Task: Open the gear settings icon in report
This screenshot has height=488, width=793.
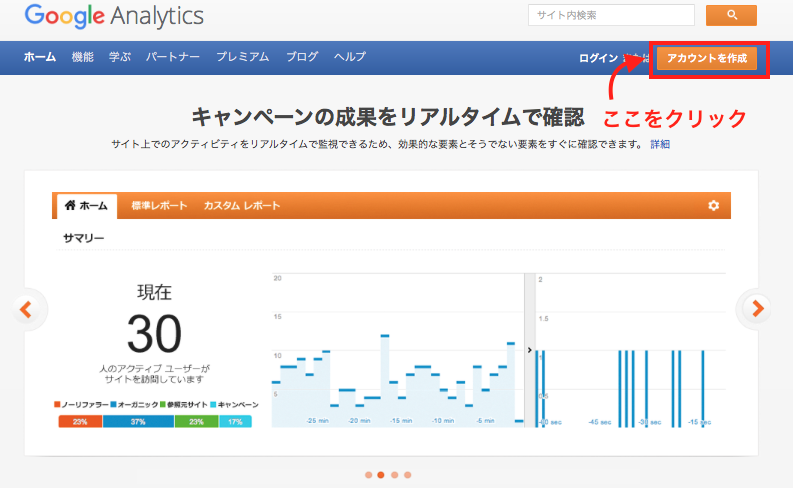Action: (713, 205)
